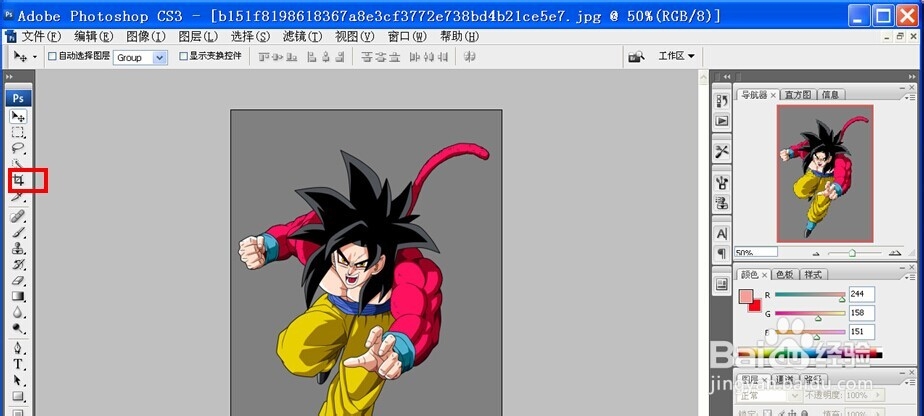Open the 文件(F) menu
The height and width of the screenshot is (416, 924).
click(41, 37)
